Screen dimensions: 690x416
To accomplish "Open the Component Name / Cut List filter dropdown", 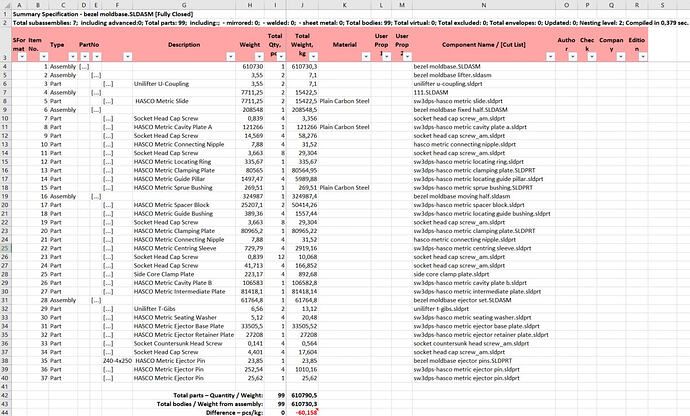I will tap(551, 57).
